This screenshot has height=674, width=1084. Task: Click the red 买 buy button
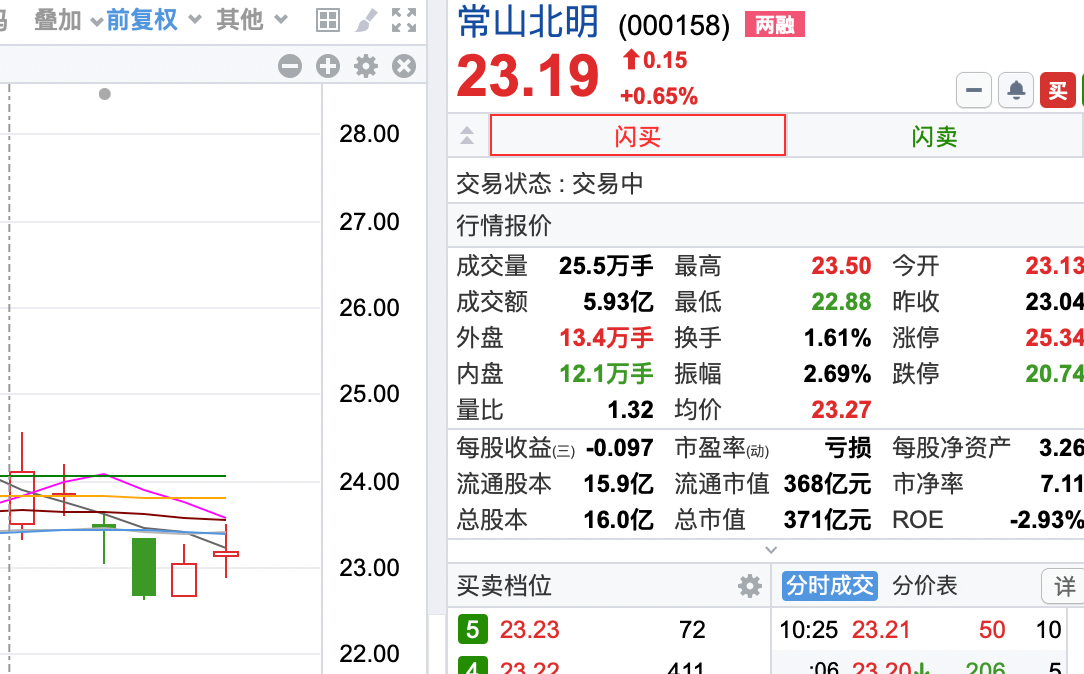tap(1058, 90)
